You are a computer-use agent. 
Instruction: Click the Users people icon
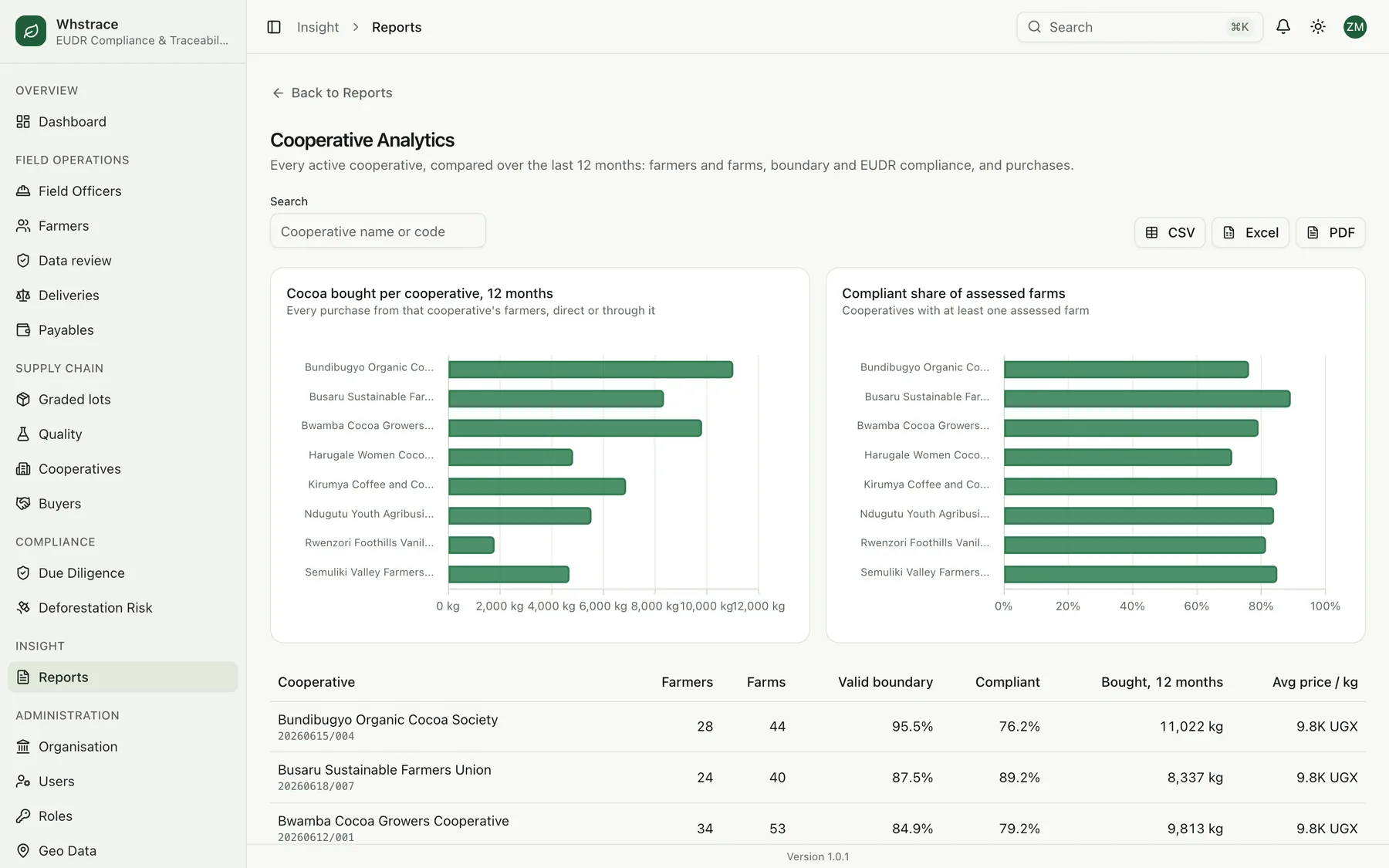tap(23, 782)
